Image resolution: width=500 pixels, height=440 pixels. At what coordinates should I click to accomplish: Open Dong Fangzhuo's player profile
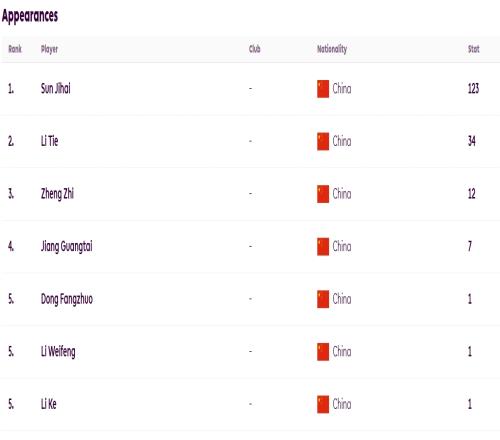67,299
